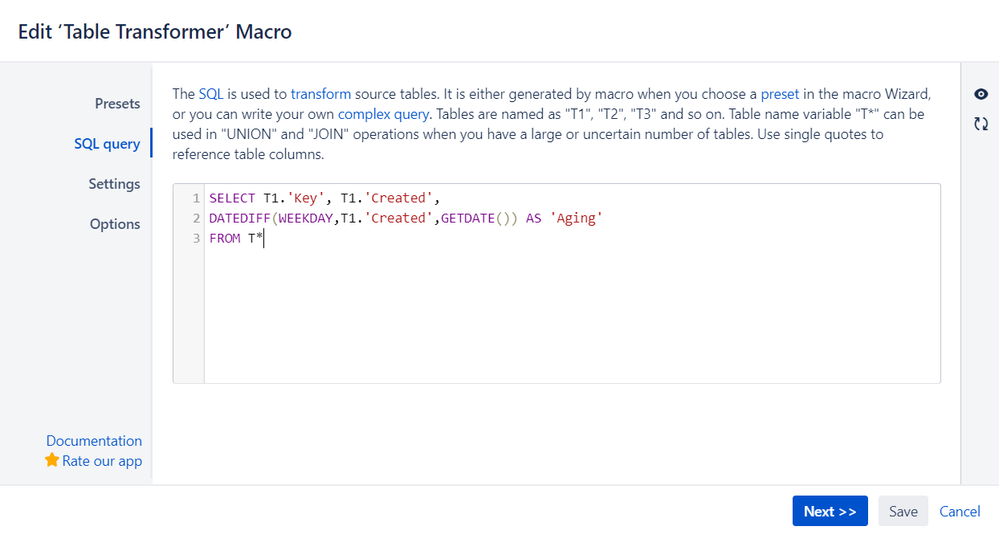Cancel the macro editing dialog
The image size is (999, 535).
[x=959, y=511]
